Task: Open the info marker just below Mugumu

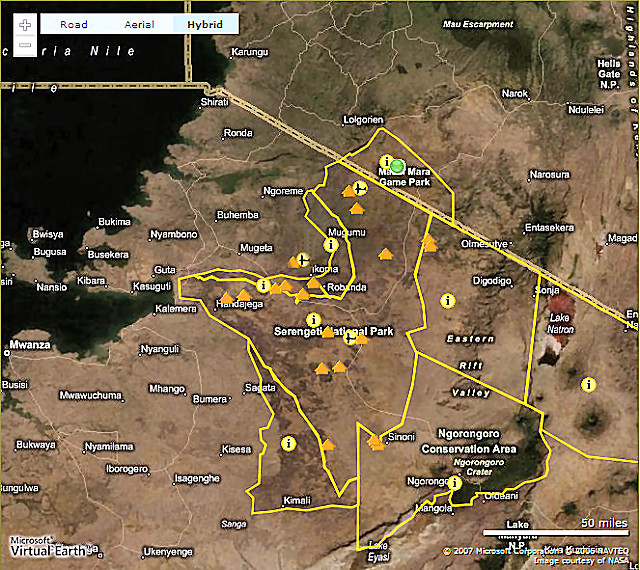Action: (x=331, y=244)
